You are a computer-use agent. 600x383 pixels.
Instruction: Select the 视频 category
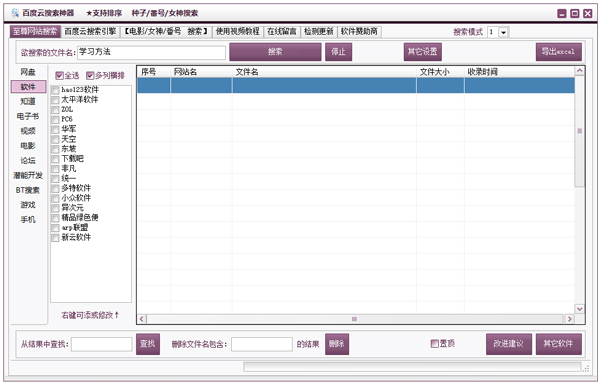point(28,131)
